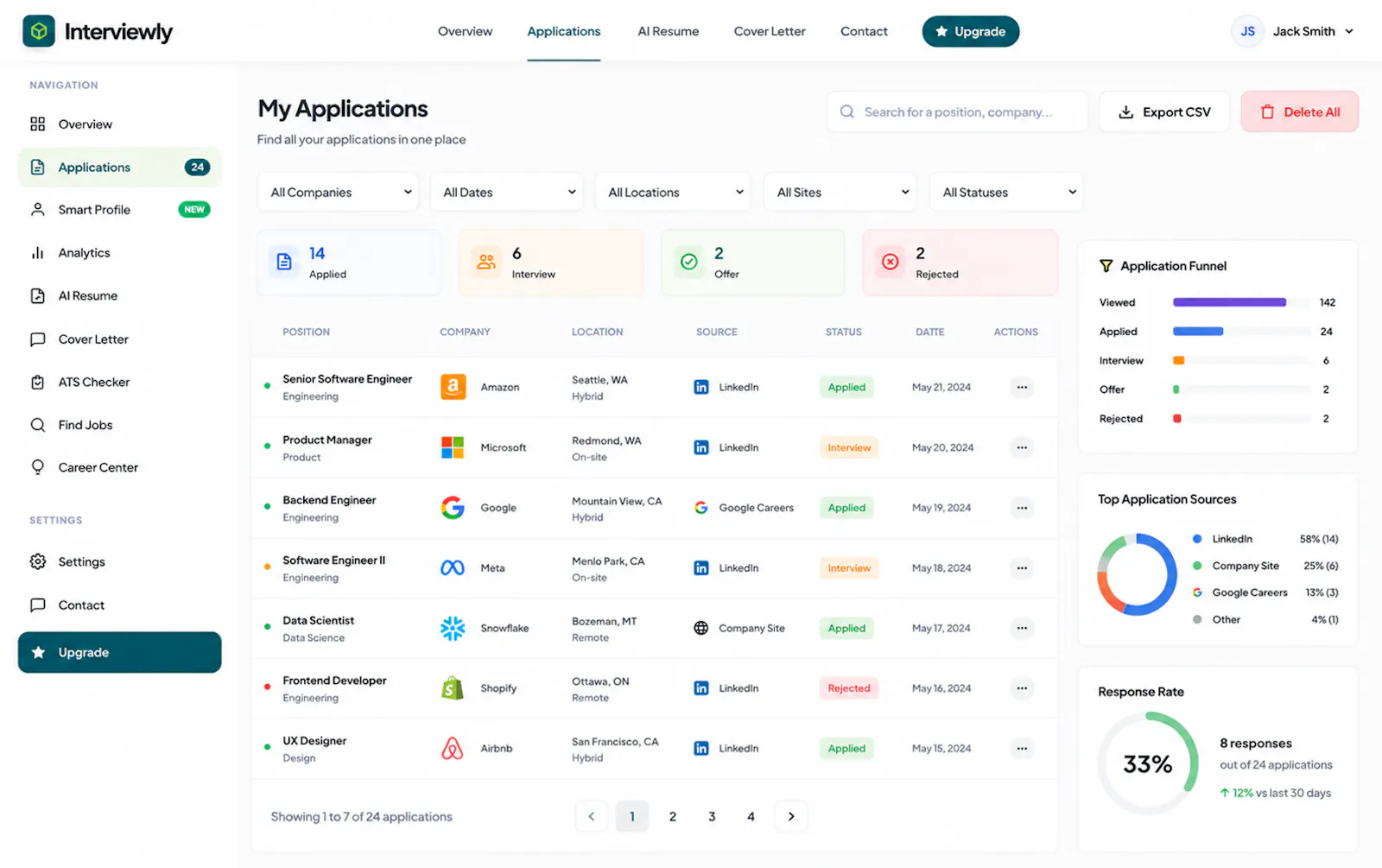Click the Microsoft company logo
The height and width of the screenshot is (868, 1382).
tap(453, 447)
